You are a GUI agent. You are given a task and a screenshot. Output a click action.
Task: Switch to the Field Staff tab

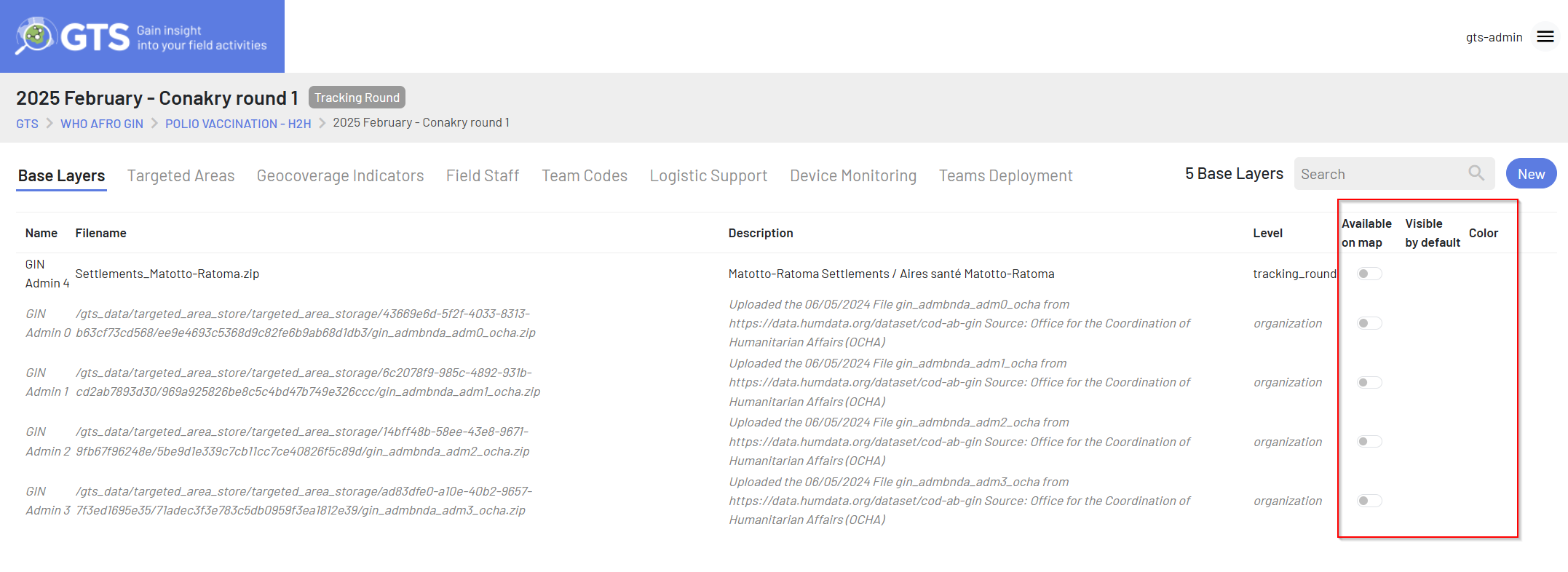[483, 176]
